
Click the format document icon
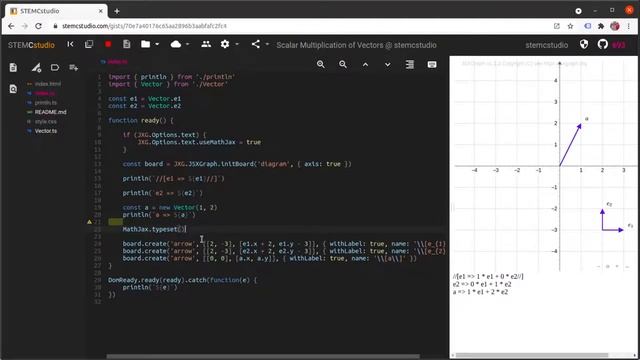pyautogui.click(x=410, y=64)
